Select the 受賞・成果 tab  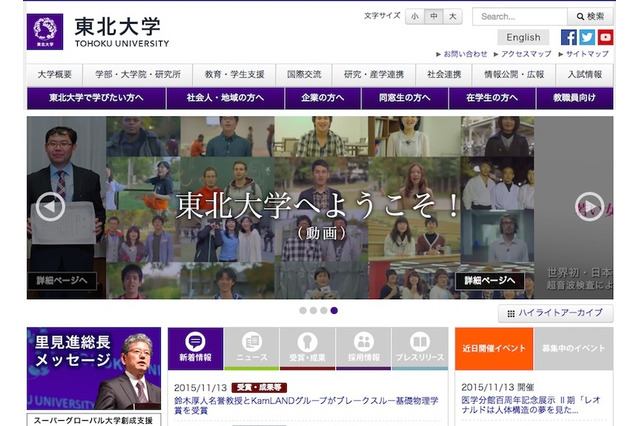(307, 348)
